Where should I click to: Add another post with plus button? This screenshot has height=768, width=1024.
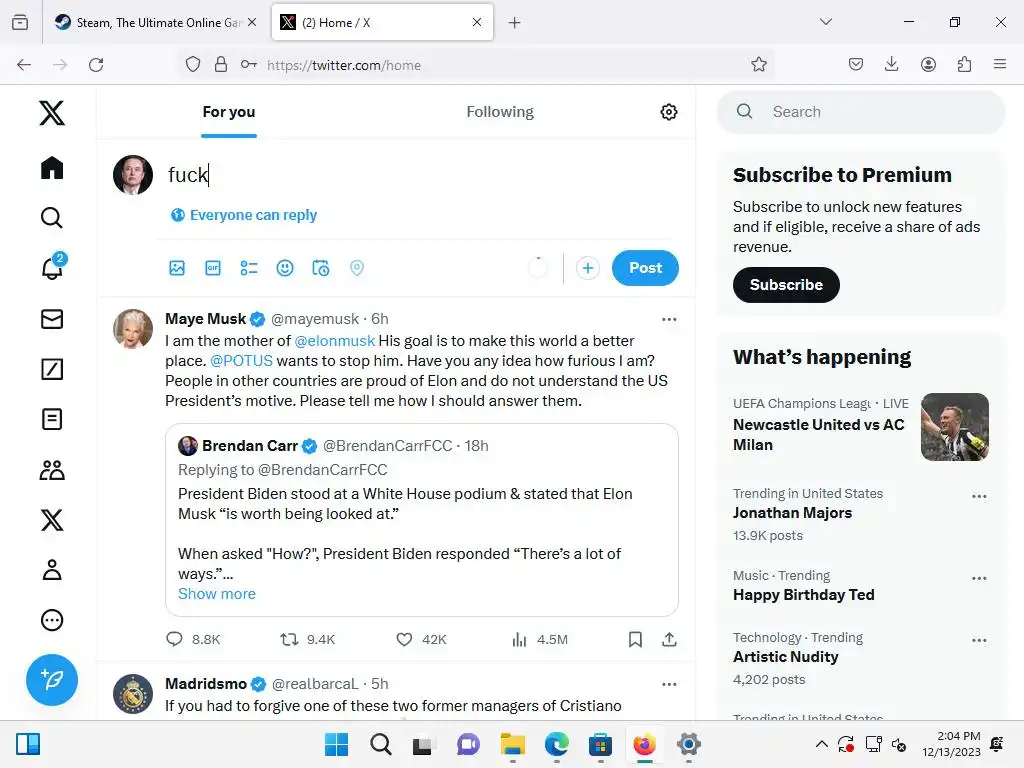(588, 268)
